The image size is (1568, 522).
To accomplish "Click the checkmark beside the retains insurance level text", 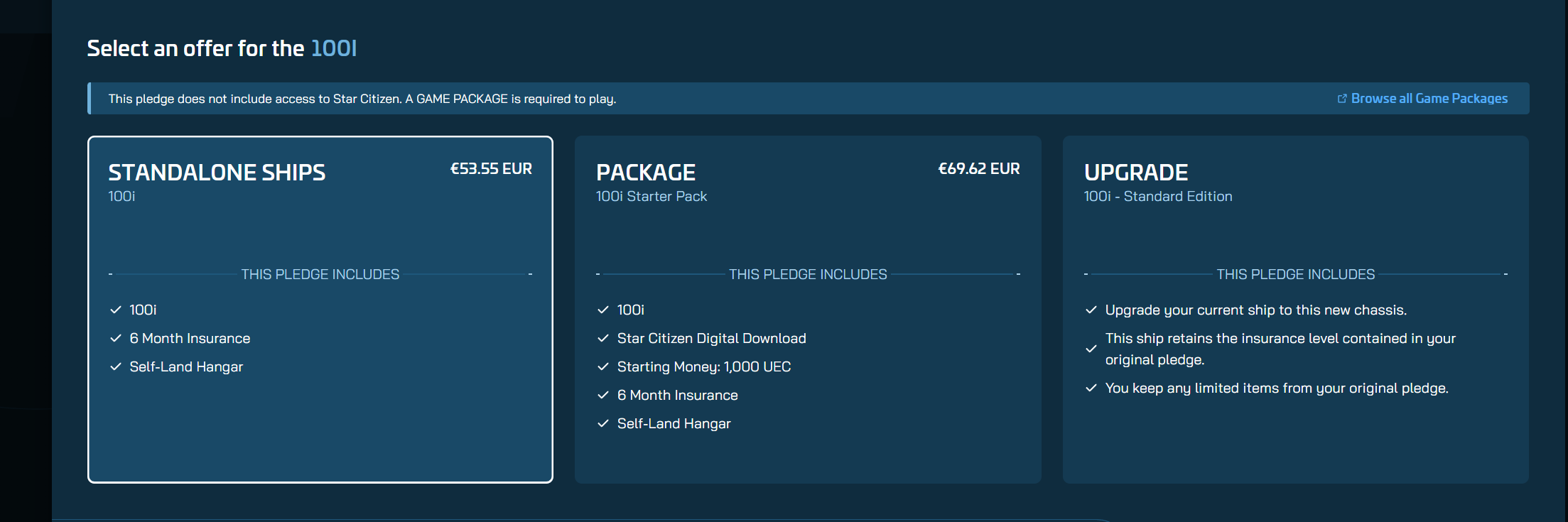I will (1091, 349).
